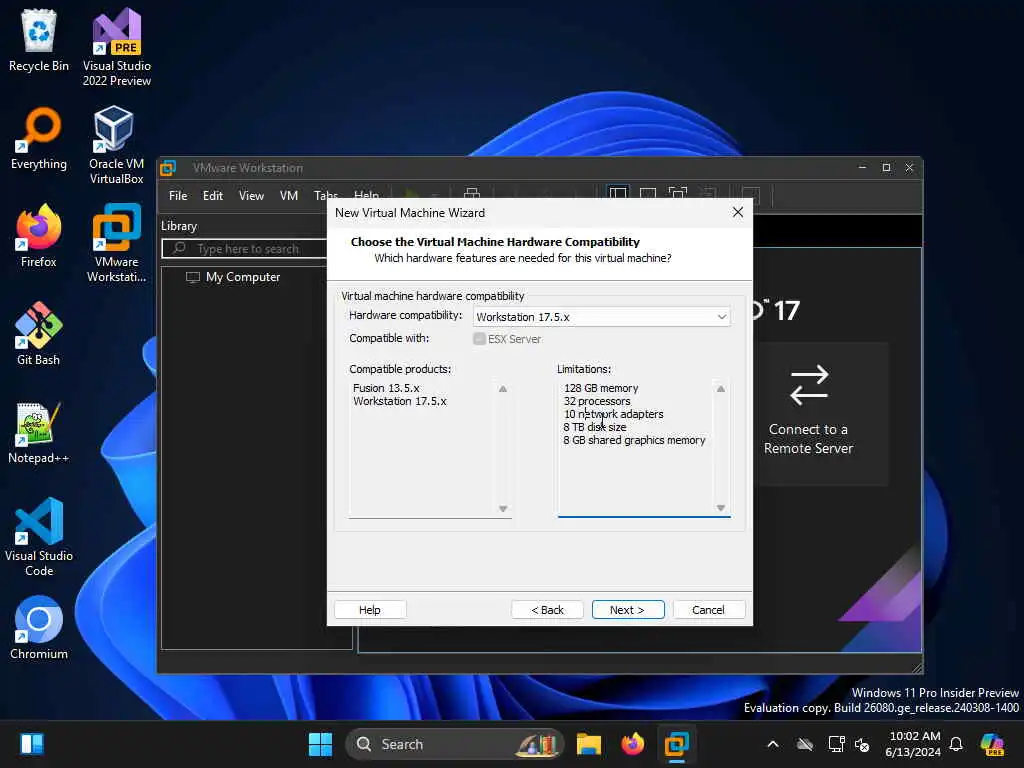Image resolution: width=1024 pixels, height=768 pixels.
Task: Click the ESX Server checkbox
Action: (479, 338)
